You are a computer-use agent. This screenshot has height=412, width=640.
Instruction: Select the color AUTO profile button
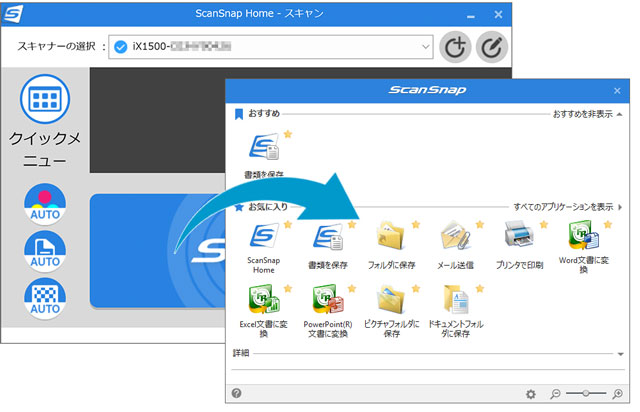click(x=45, y=204)
